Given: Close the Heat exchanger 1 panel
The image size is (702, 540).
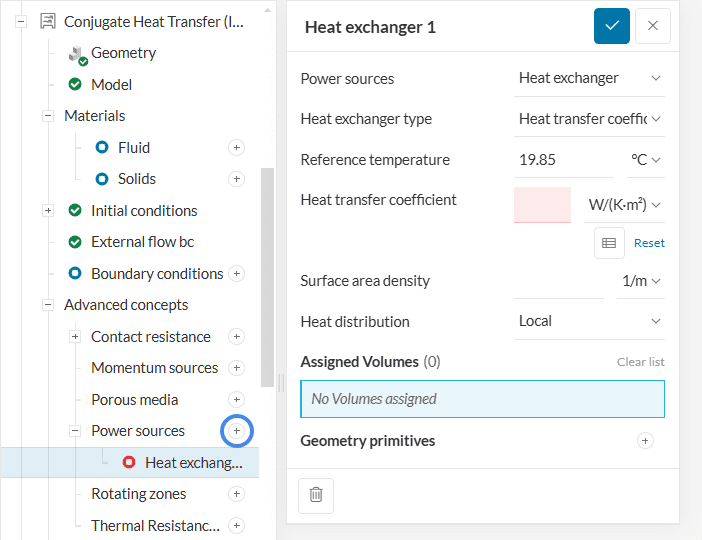Looking at the screenshot, I should (653, 26).
